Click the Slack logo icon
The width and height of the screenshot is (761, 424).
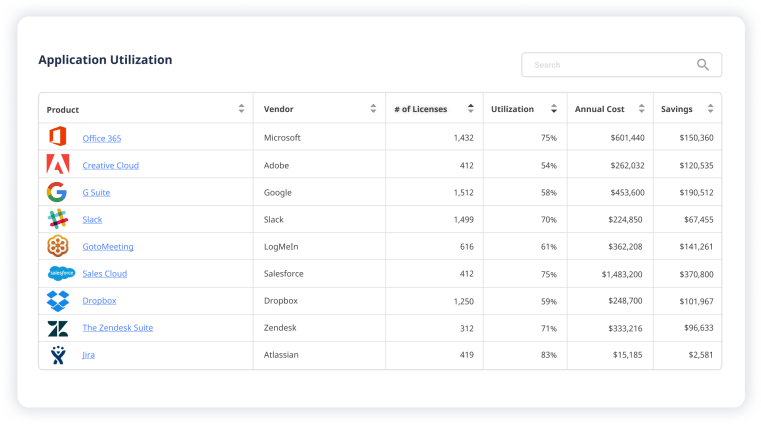click(57, 219)
